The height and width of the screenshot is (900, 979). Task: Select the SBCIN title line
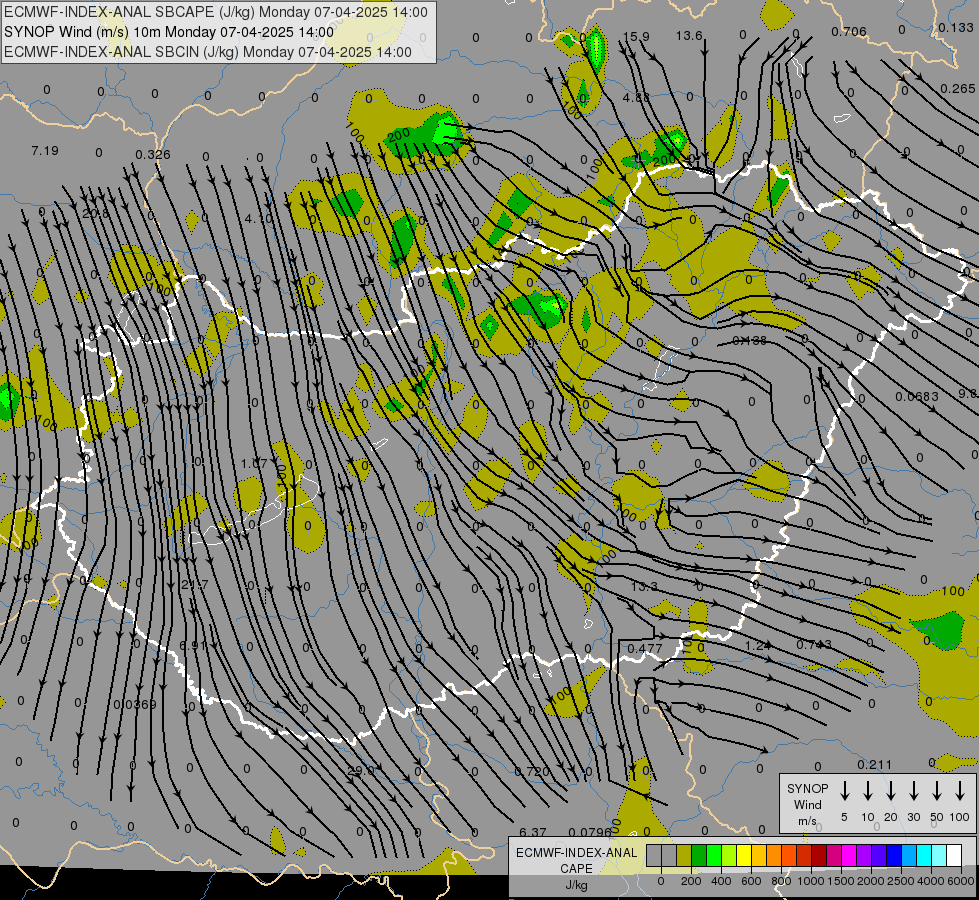(208, 52)
